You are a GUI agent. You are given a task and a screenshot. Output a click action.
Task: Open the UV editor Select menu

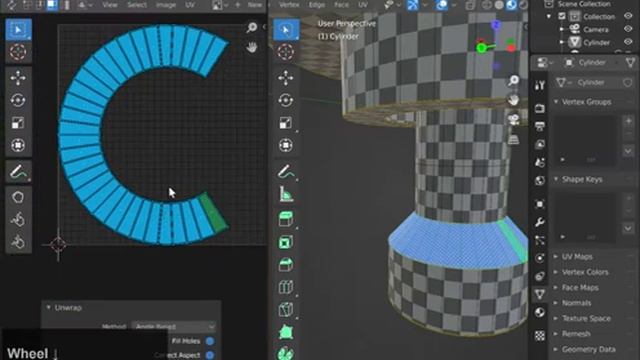click(x=137, y=5)
